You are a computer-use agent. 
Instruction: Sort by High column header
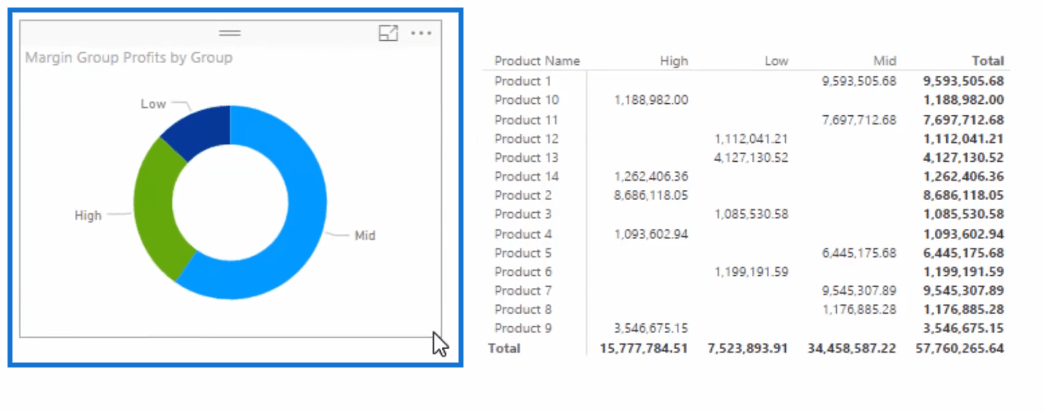674,61
